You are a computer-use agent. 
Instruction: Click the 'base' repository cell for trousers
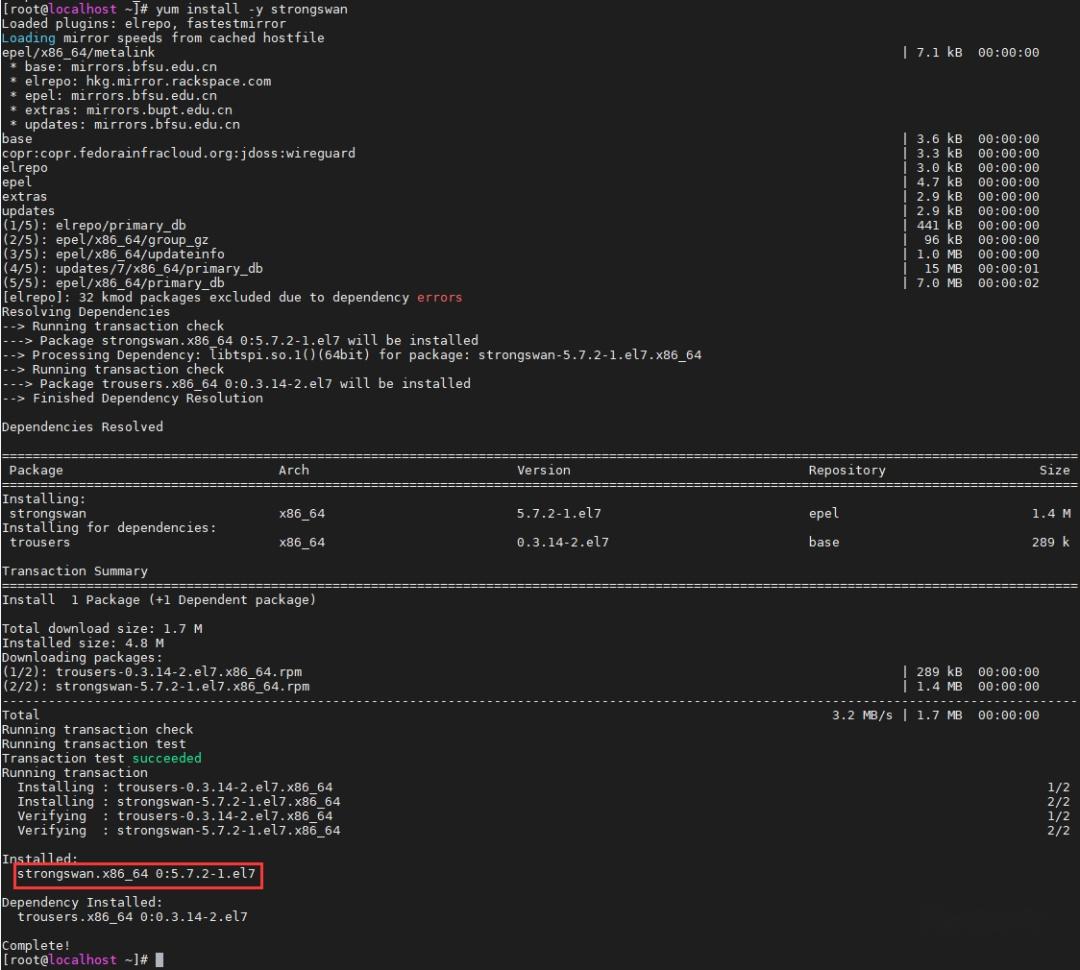click(x=824, y=542)
